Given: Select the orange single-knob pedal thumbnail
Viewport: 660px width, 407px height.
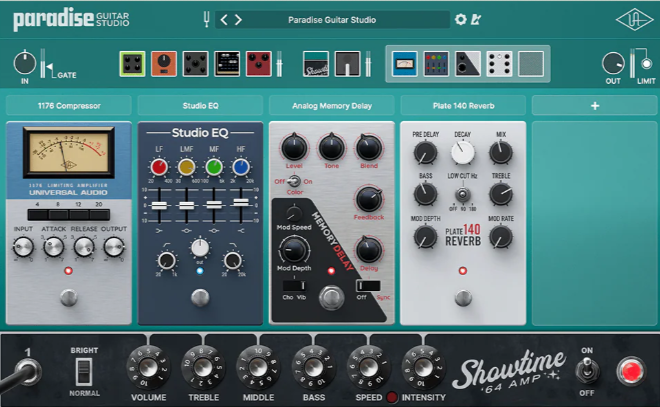Looking at the screenshot, I should (x=164, y=64).
